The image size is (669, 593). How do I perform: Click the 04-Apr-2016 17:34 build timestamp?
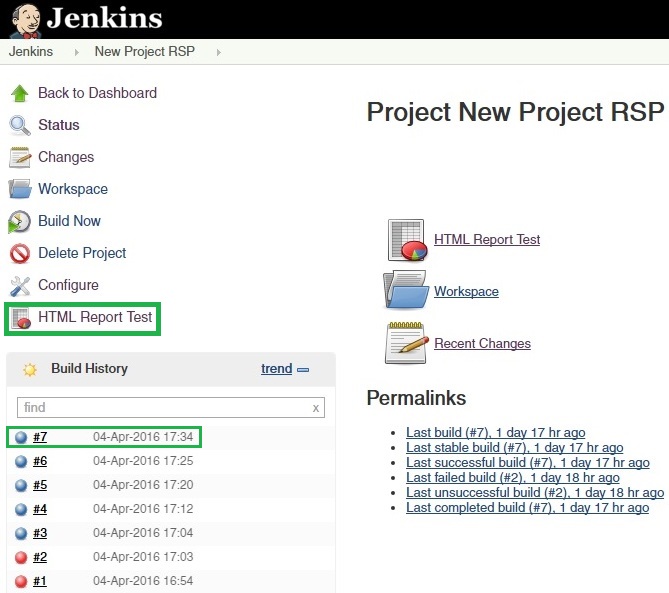pyautogui.click(x=143, y=437)
